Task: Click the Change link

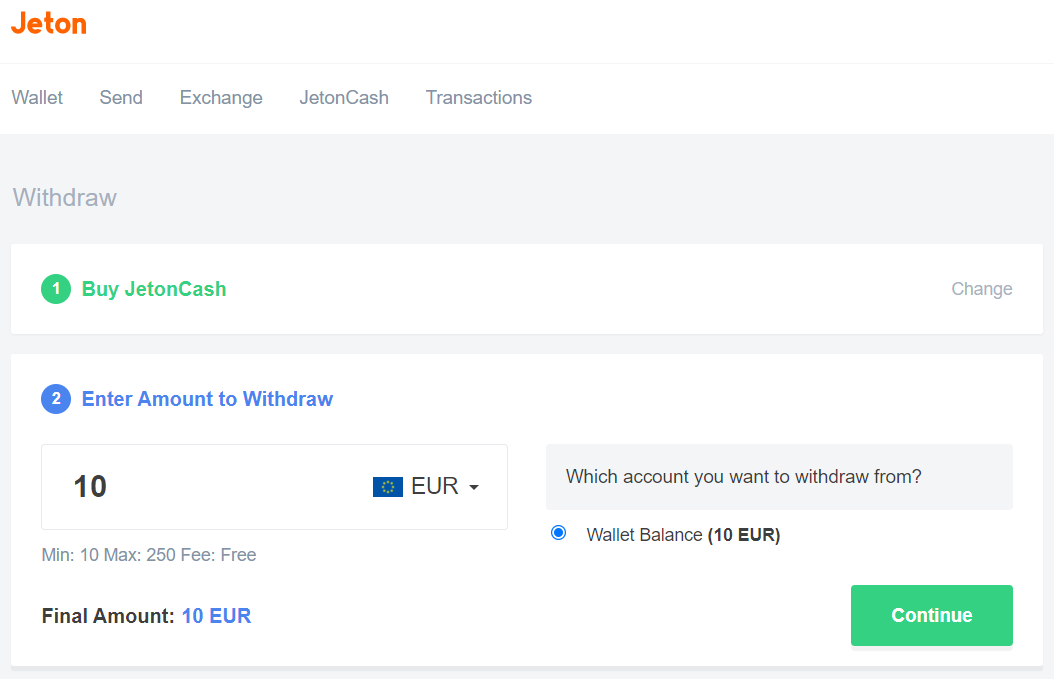Action: tap(981, 289)
